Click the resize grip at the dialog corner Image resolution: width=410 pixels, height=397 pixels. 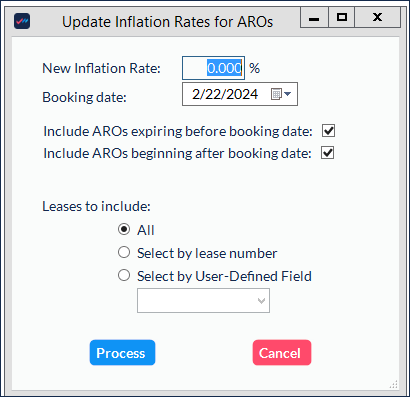(394, 384)
